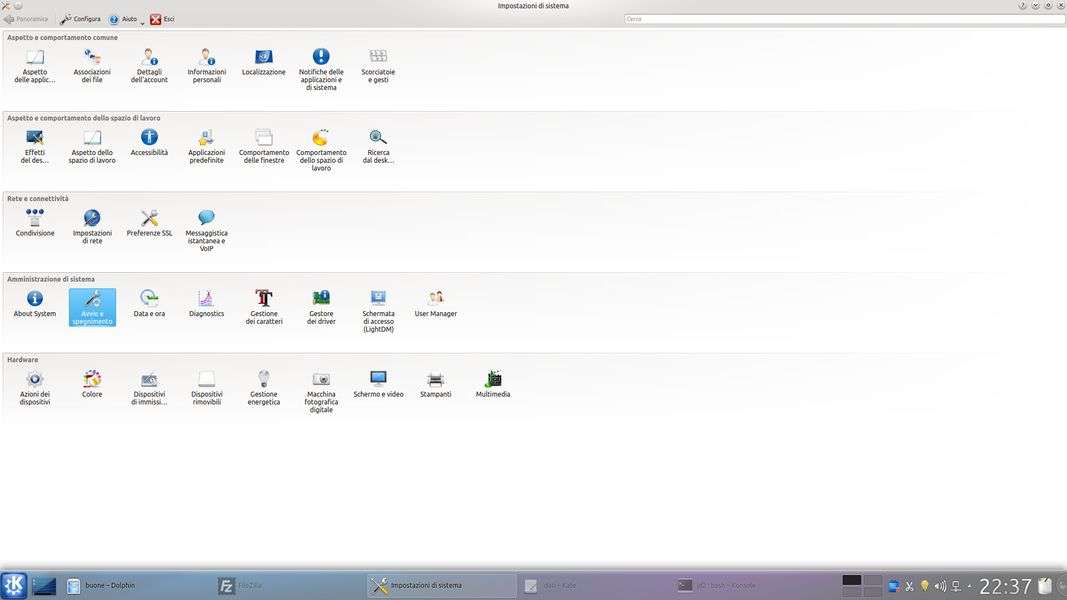Image resolution: width=1067 pixels, height=600 pixels.
Task: Open Impostazioni di rete
Action: [x=92, y=227]
